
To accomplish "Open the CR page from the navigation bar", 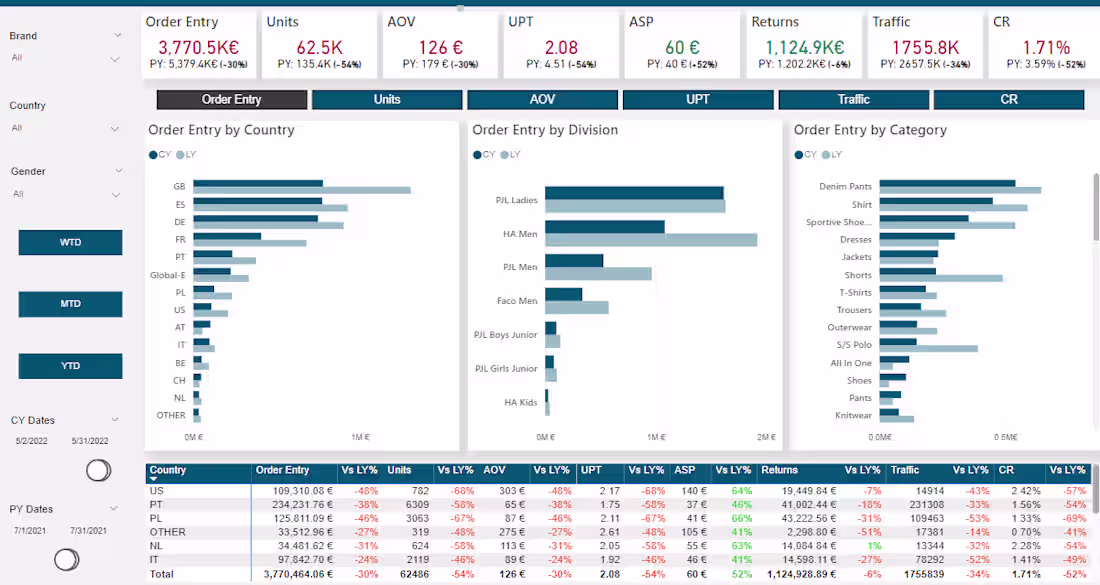I will coord(1008,99).
